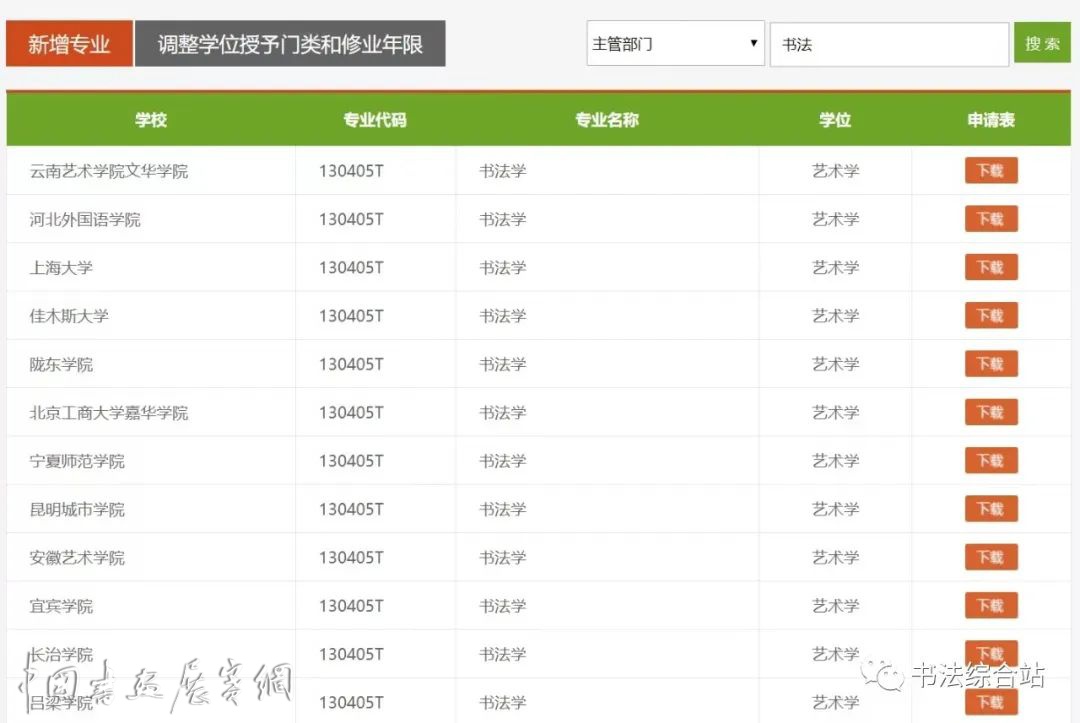This screenshot has height=723, width=1080.
Task: Download application form for 宜宾学院
Action: tap(990, 606)
